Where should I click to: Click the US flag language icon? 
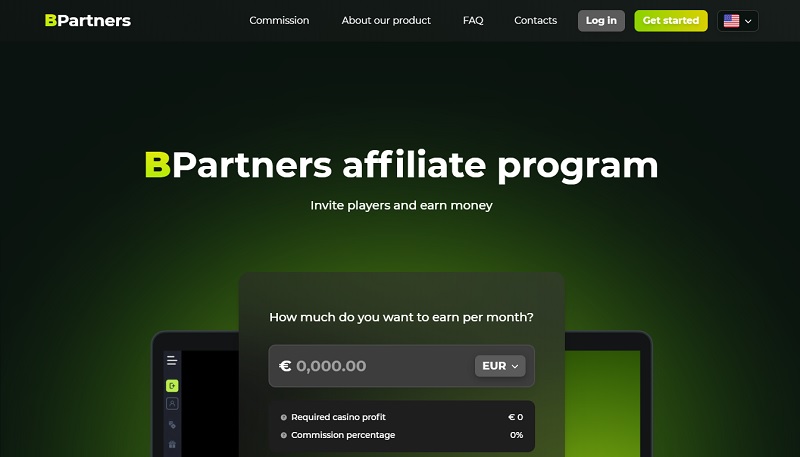coord(731,21)
